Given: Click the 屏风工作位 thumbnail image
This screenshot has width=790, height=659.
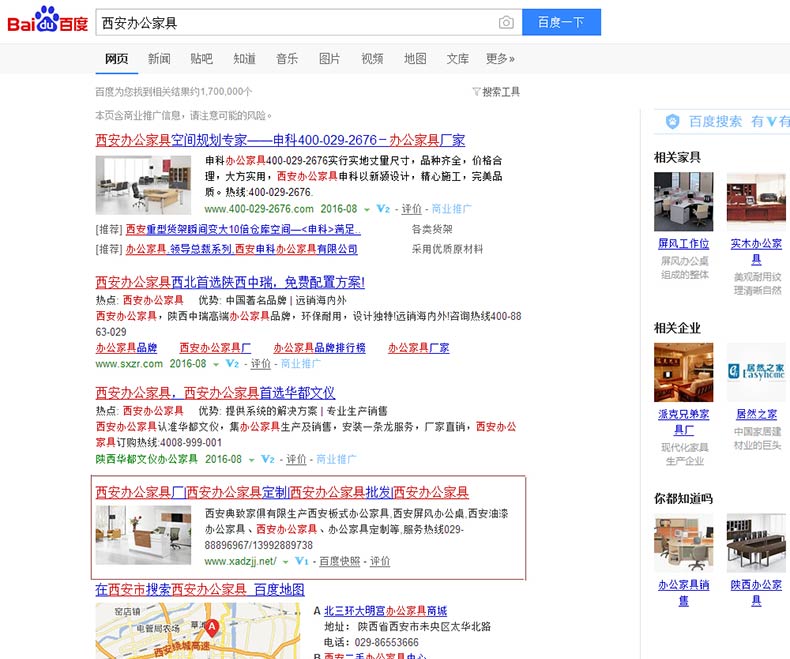Looking at the screenshot, I should [x=684, y=202].
